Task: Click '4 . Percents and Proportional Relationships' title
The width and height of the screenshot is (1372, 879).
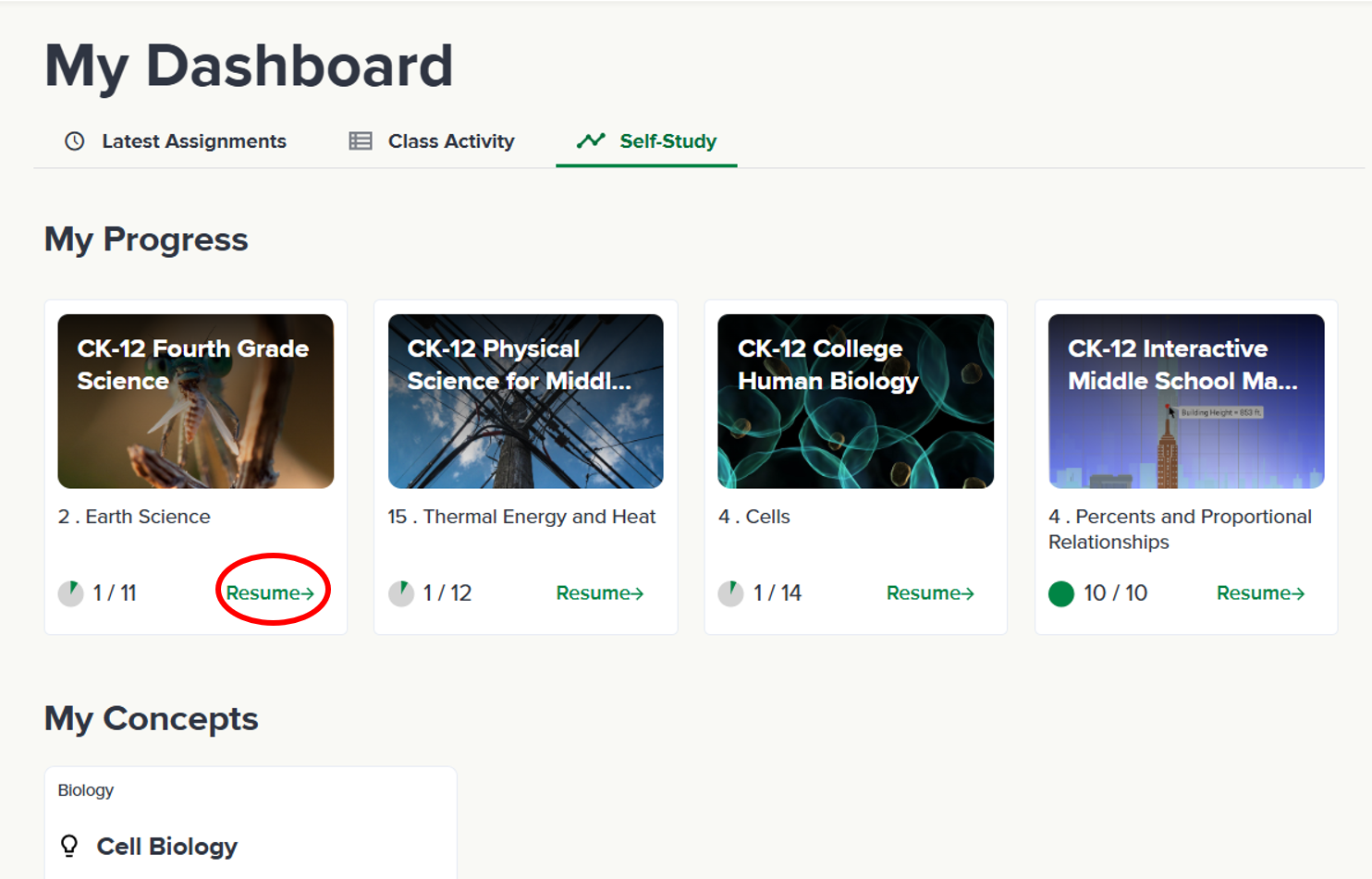Action: pos(1180,530)
